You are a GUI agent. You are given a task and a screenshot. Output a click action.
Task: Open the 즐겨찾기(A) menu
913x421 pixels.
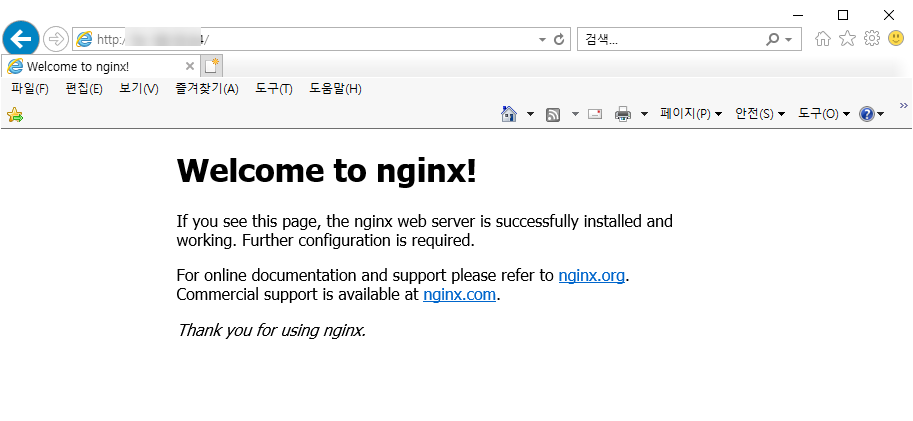[x=207, y=89]
